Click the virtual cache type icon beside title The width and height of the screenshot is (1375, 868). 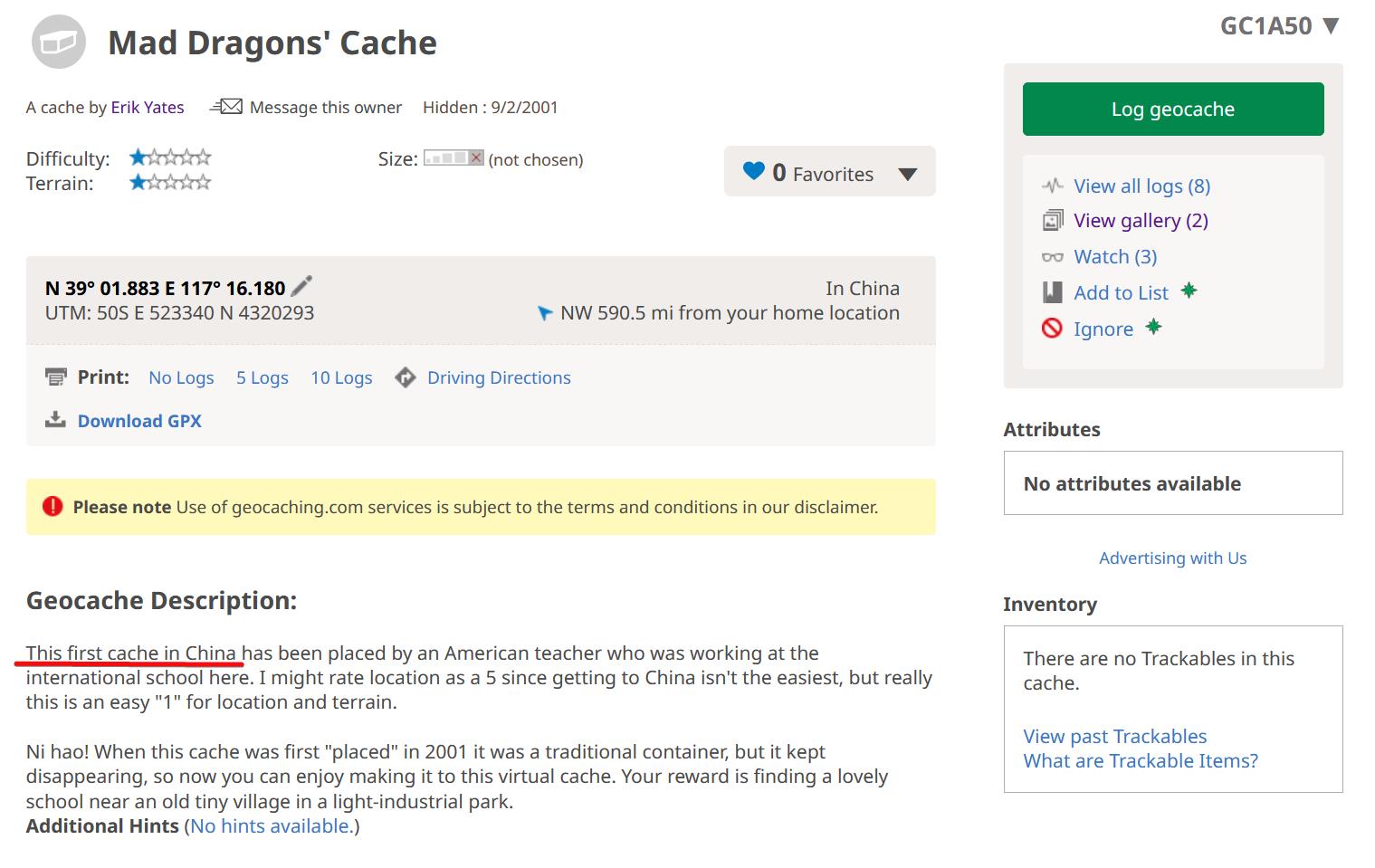59,43
